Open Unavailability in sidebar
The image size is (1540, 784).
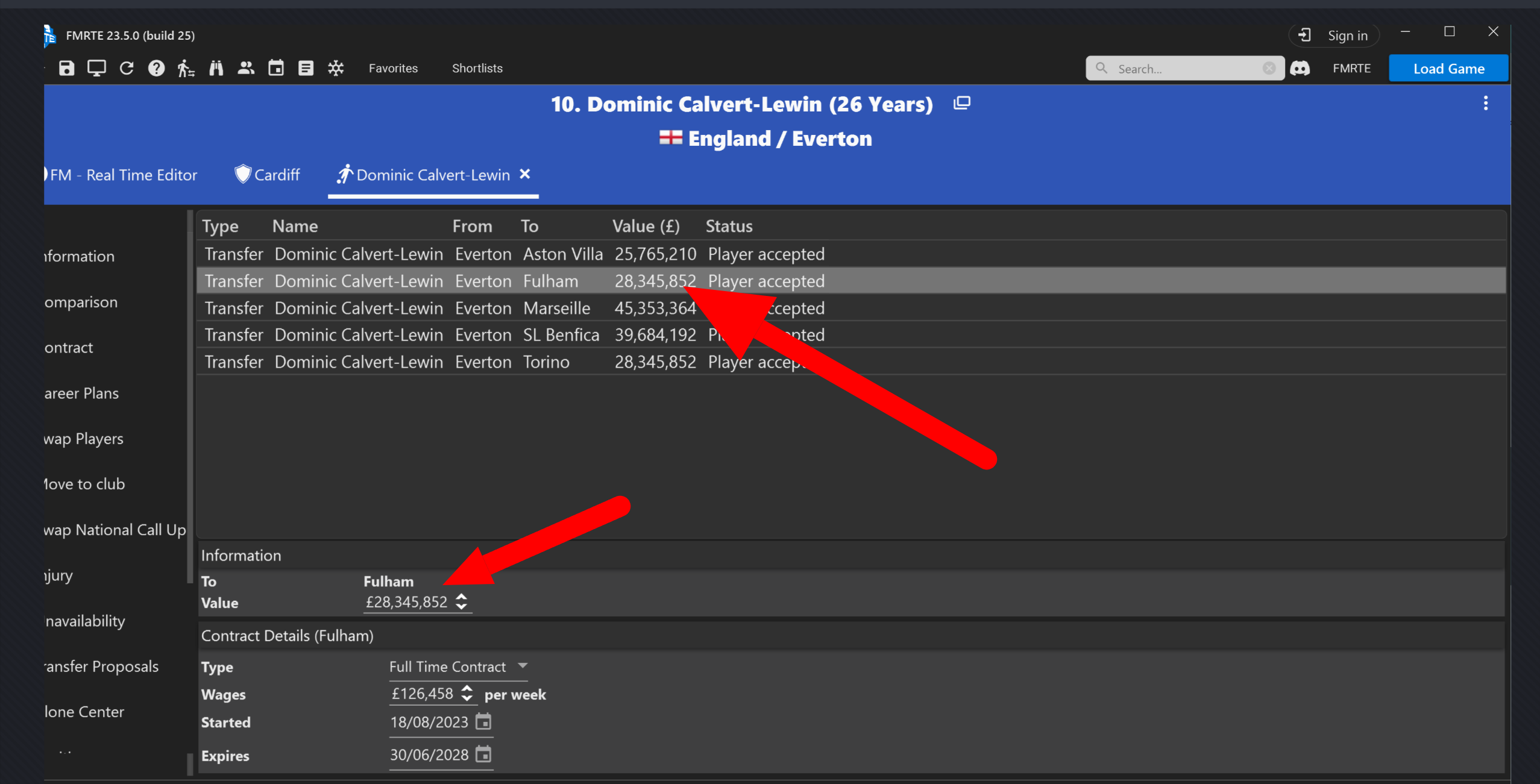pos(85,621)
